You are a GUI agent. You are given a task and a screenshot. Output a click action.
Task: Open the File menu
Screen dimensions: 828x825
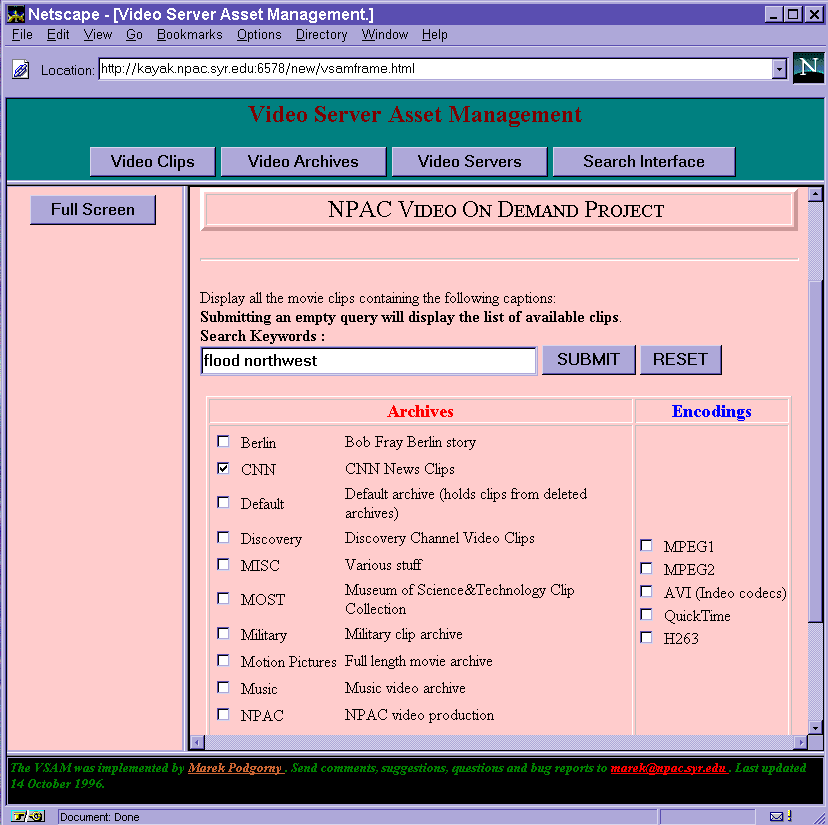coord(22,35)
